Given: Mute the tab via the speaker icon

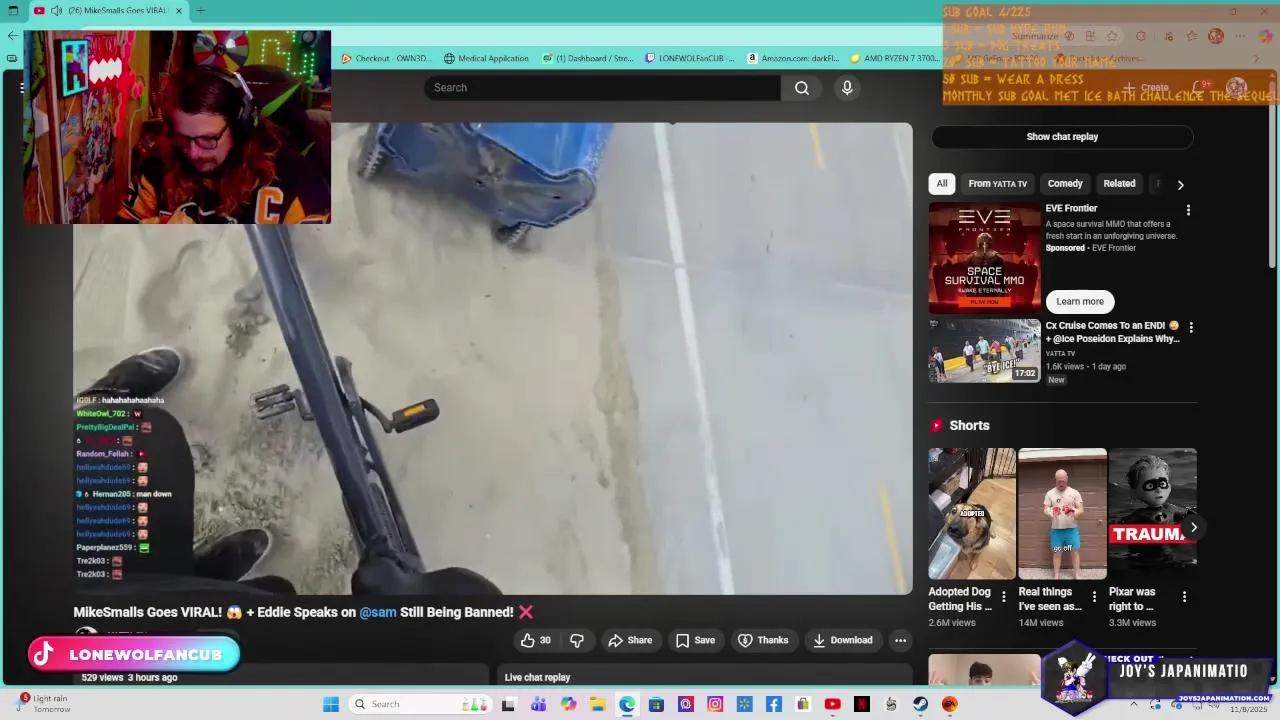Looking at the screenshot, I should 57,11.
